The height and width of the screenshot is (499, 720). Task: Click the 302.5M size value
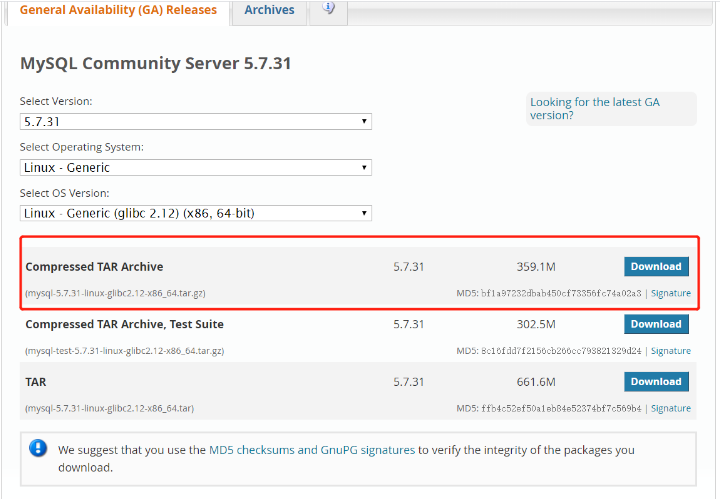click(x=536, y=324)
